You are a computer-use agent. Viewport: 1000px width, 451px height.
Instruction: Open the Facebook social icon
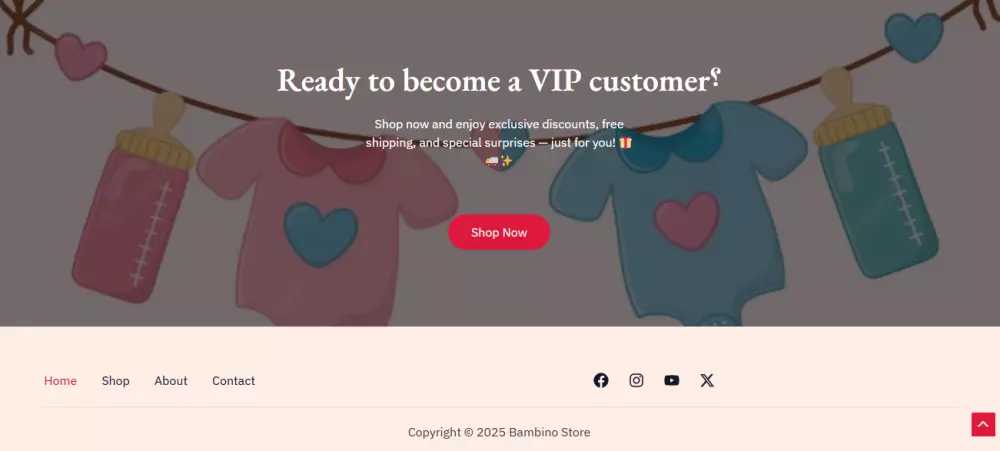click(601, 380)
